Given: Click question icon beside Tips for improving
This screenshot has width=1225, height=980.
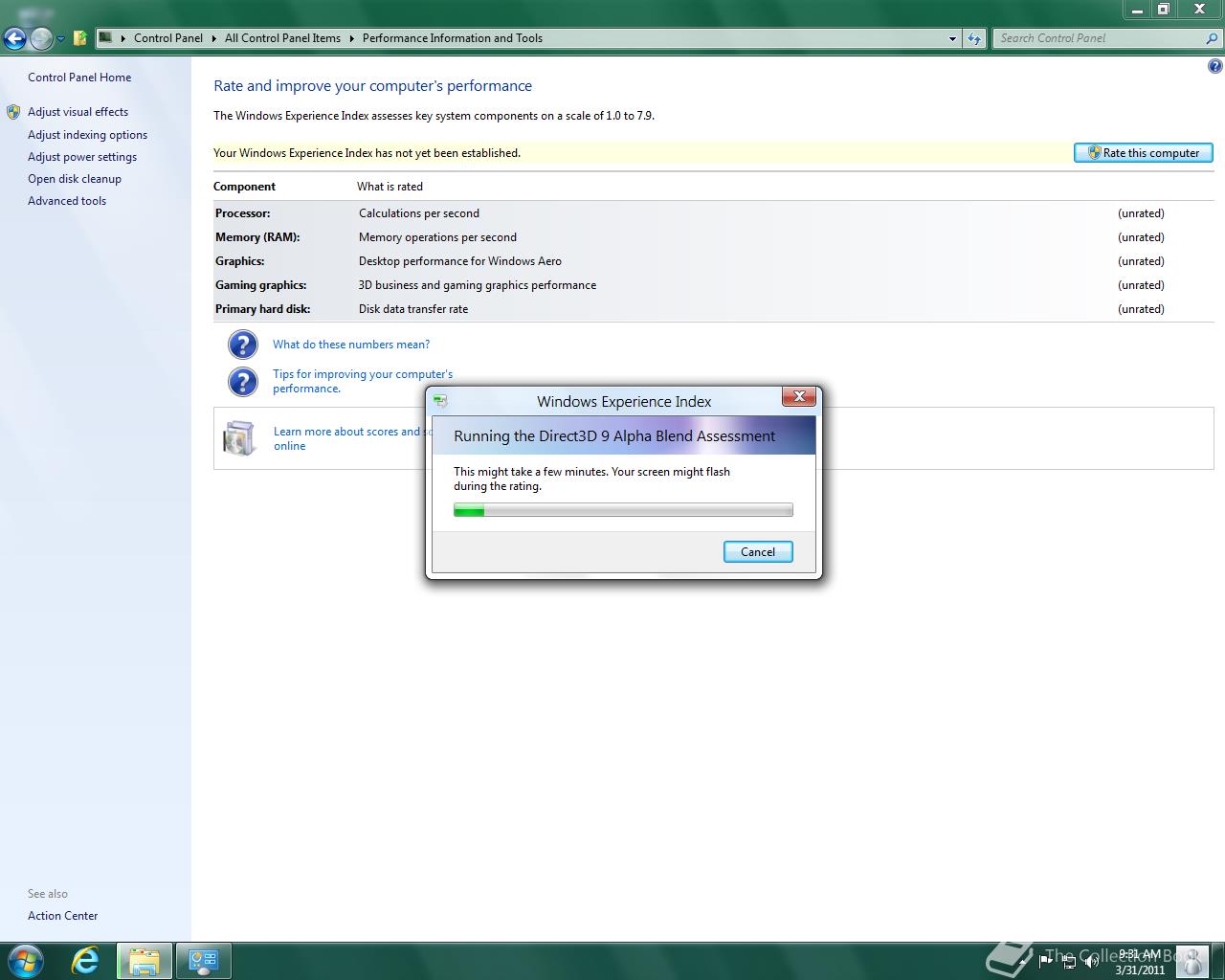Looking at the screenshot, I should coord(243,382).
